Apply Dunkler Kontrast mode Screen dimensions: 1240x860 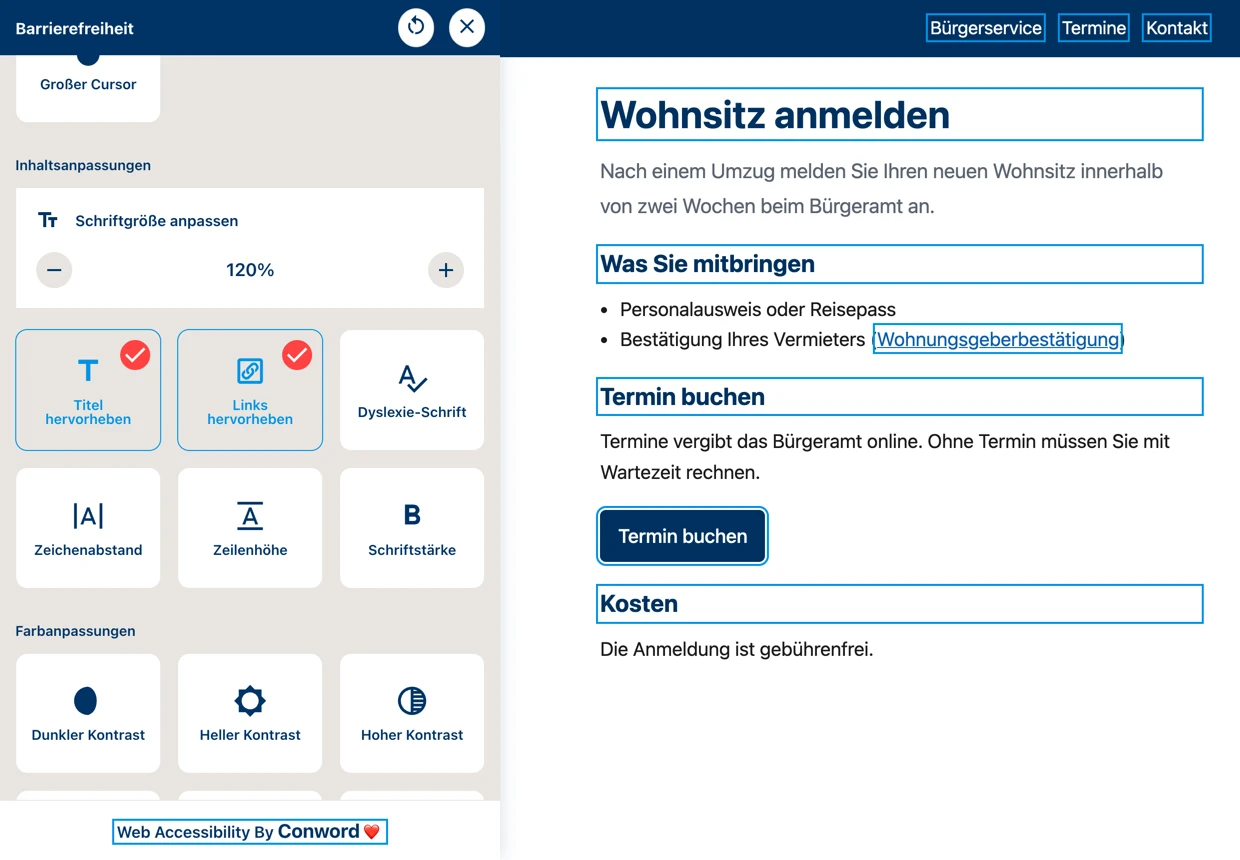coord(88,713)
